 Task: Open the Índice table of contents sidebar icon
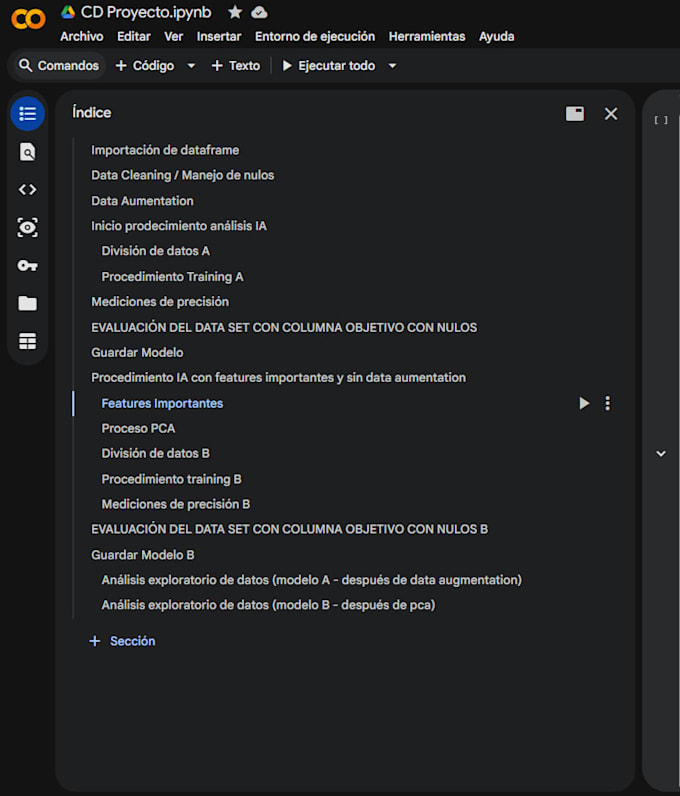tap(27, 114)
